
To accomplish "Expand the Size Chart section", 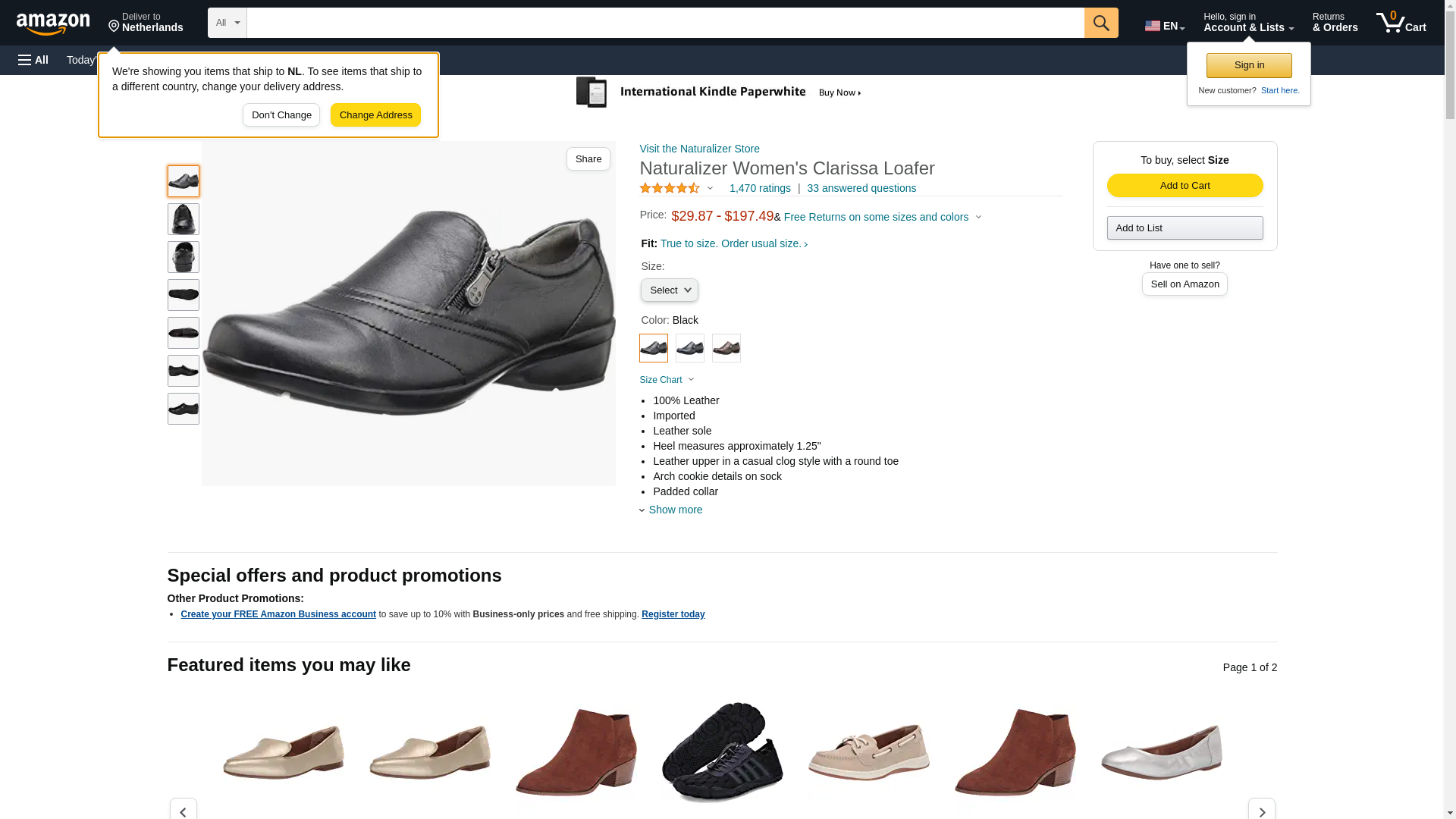I will pos(667,380).
